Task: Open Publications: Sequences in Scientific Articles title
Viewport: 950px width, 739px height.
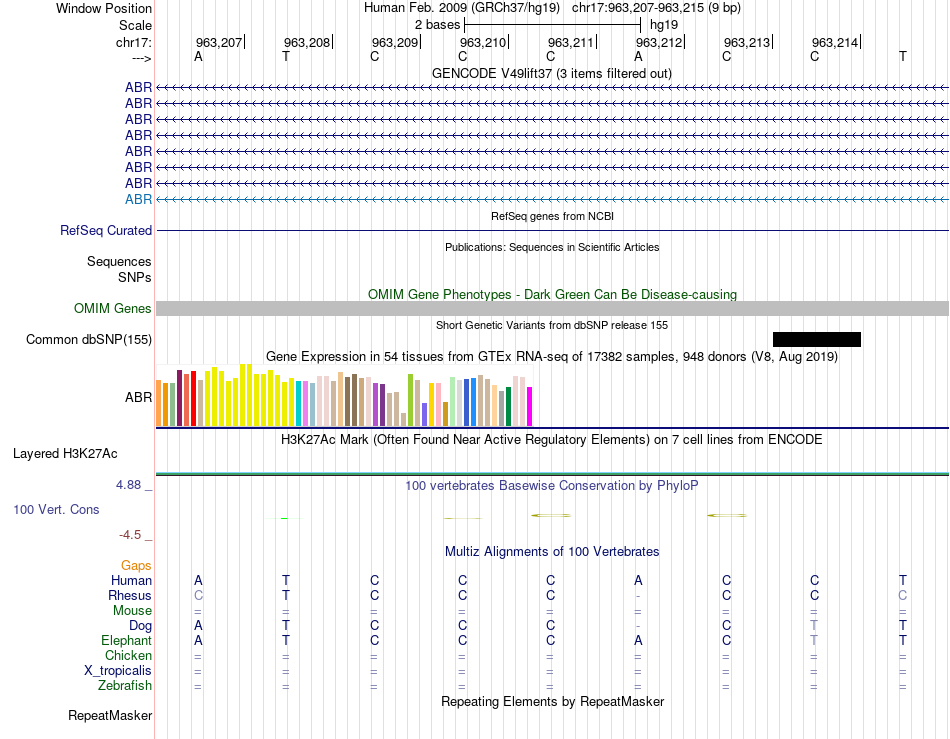Action: point(552,247)
